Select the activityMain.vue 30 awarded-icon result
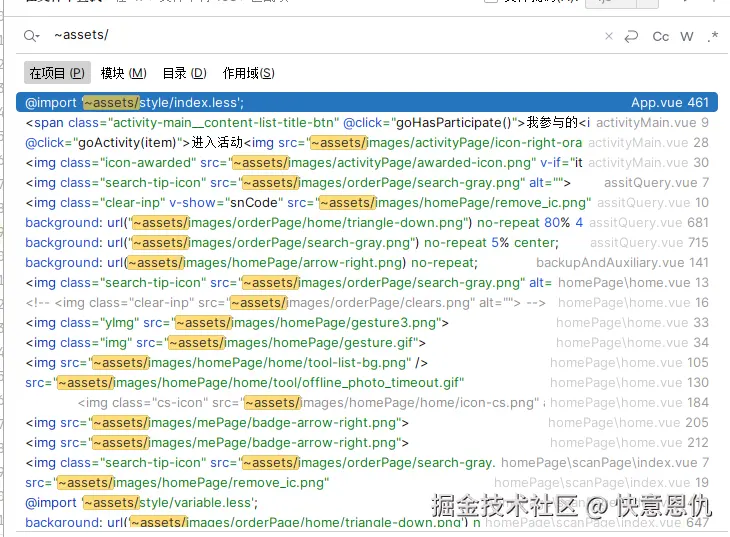 click(x=367, y=163)
